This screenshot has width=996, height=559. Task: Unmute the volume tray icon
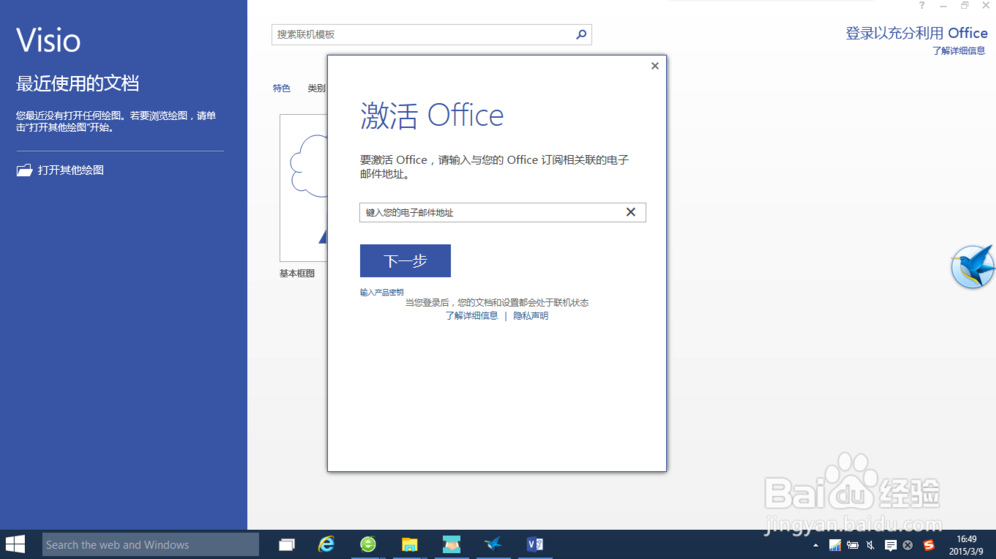pos(871,545)
